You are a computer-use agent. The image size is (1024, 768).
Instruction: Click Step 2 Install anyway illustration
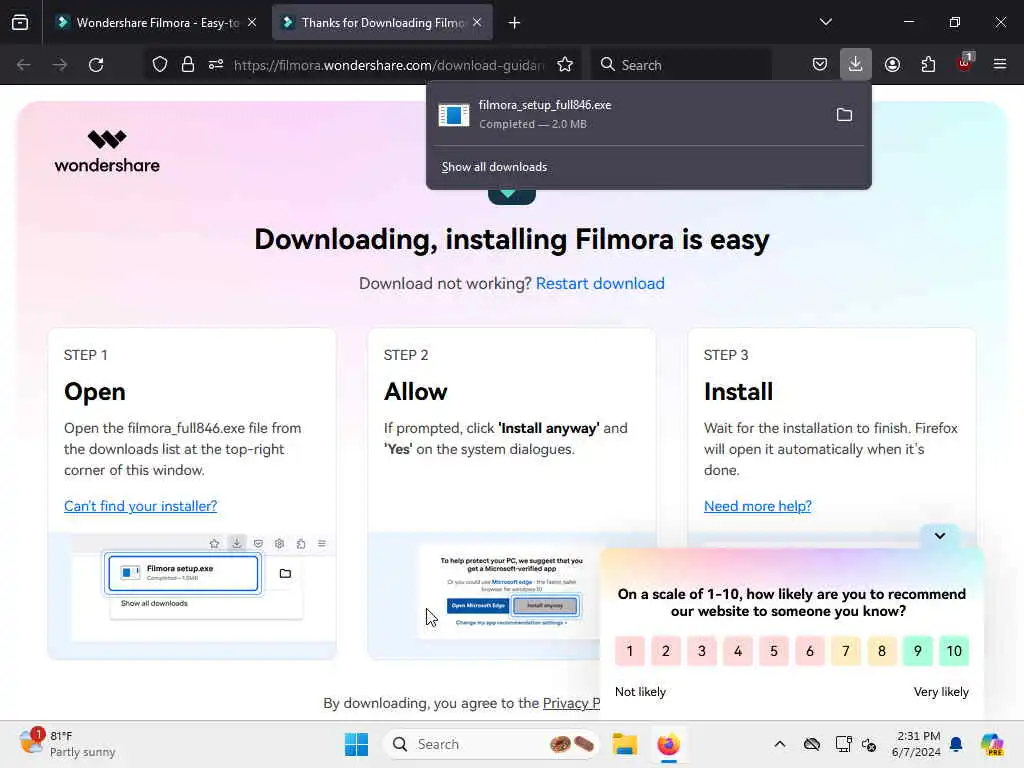tap(485, 596)
